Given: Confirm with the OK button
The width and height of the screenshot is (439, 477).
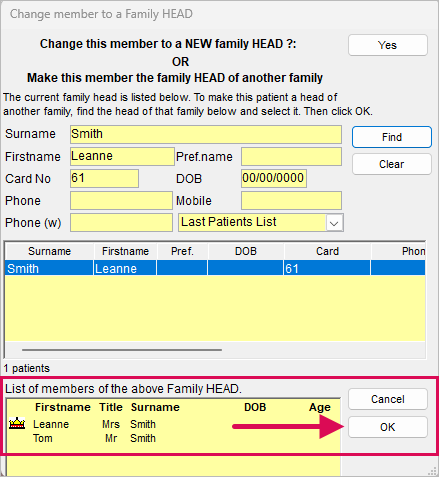Looking at the screenshot, I should [x=388, y=427].
